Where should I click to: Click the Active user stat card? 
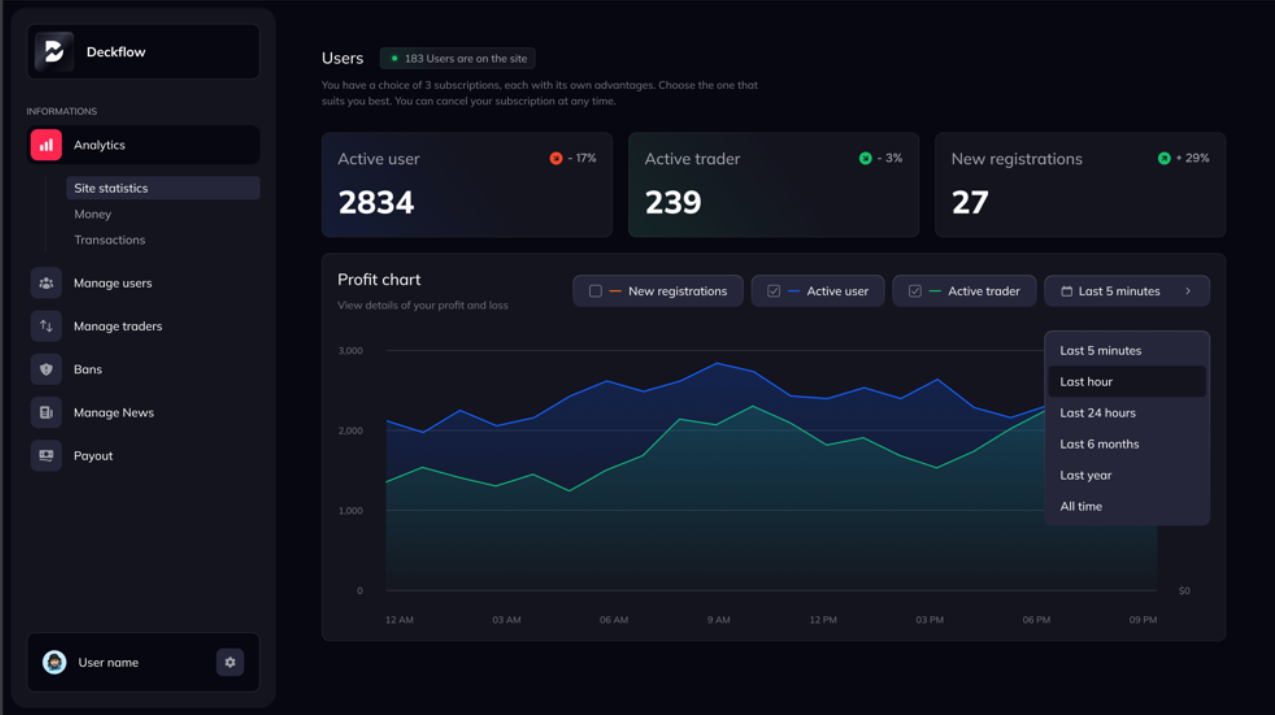click(x=466, y=185)
